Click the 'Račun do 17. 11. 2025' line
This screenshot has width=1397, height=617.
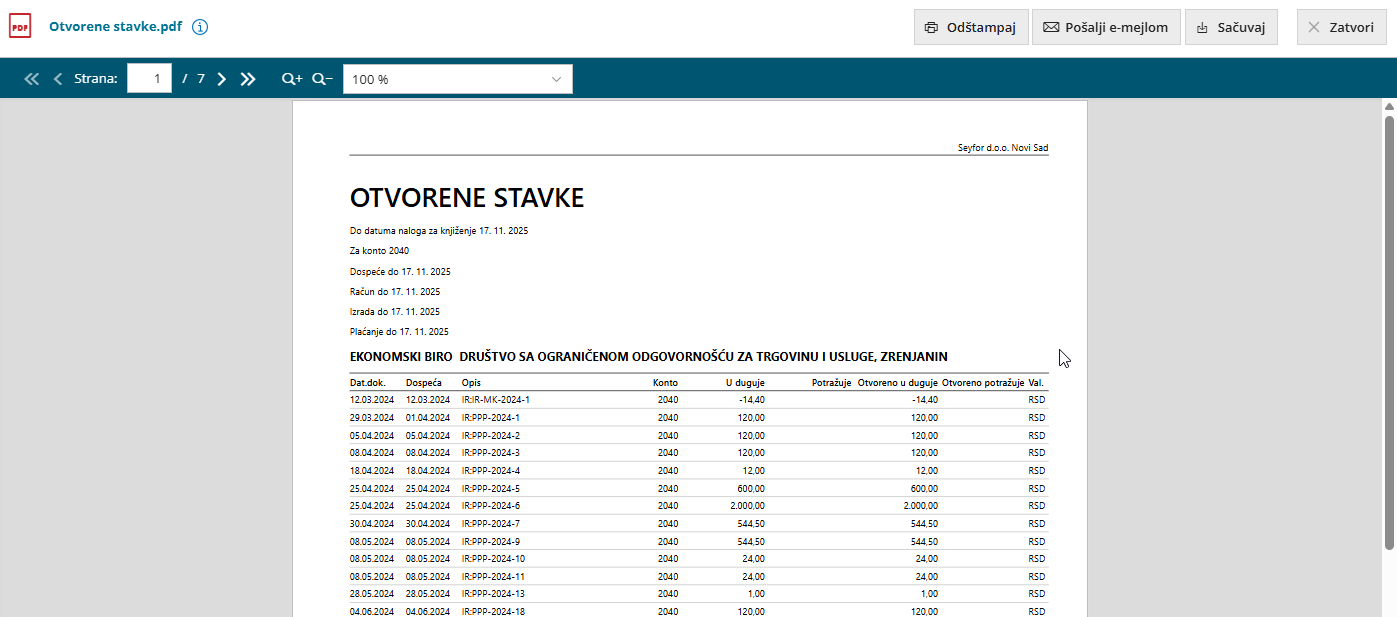coord(395,292)
